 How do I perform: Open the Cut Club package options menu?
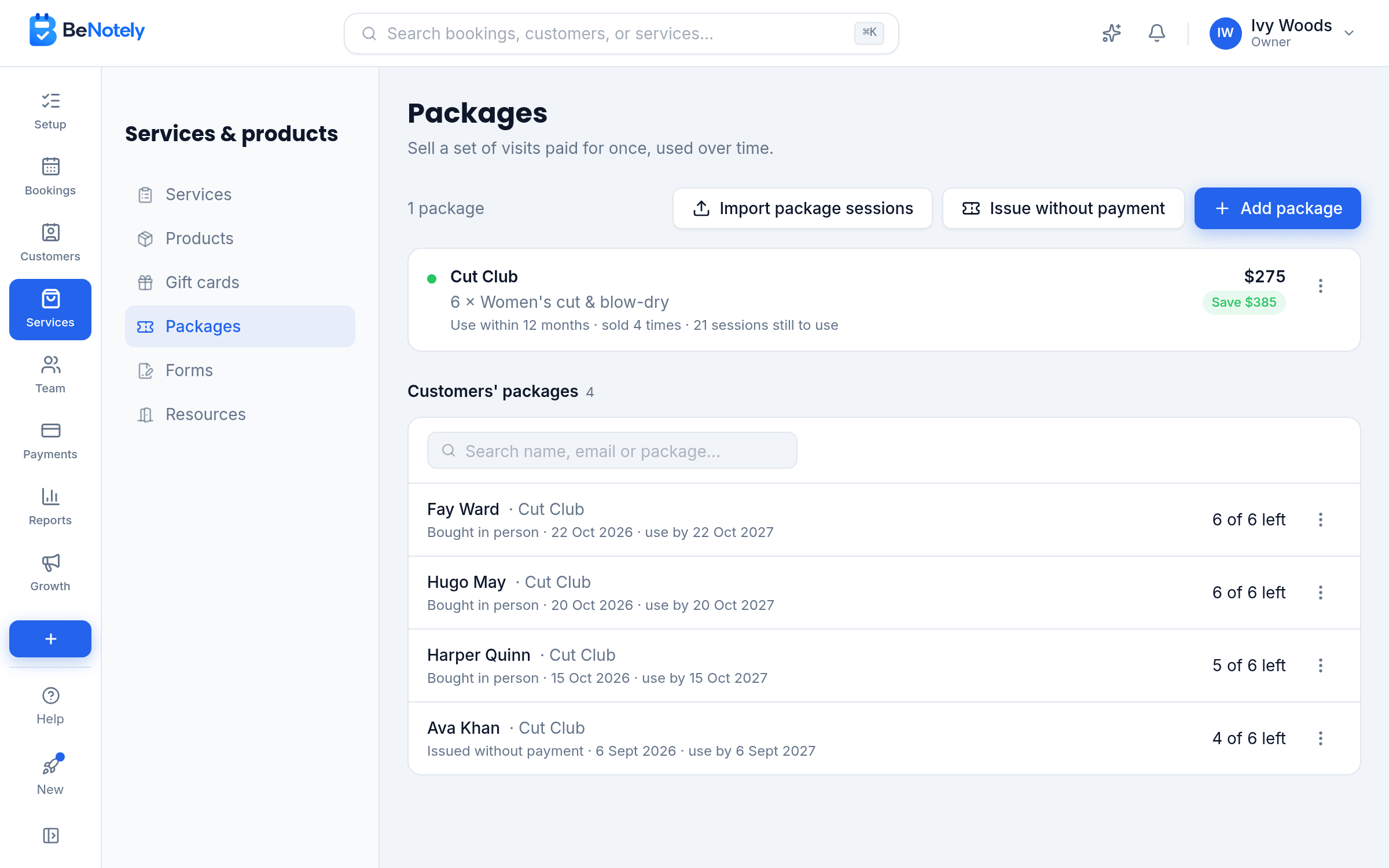(1321, 286)
